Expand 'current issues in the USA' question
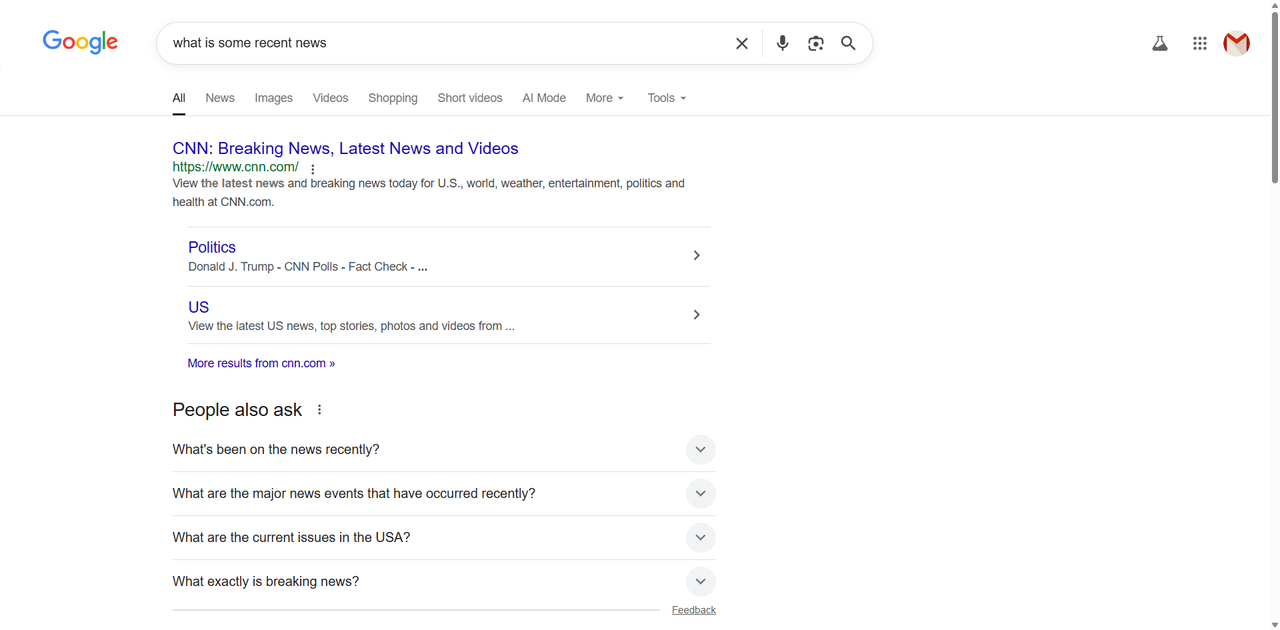Image resolution: width=1280 pixels, height=630 pixels. coord(444,538)
